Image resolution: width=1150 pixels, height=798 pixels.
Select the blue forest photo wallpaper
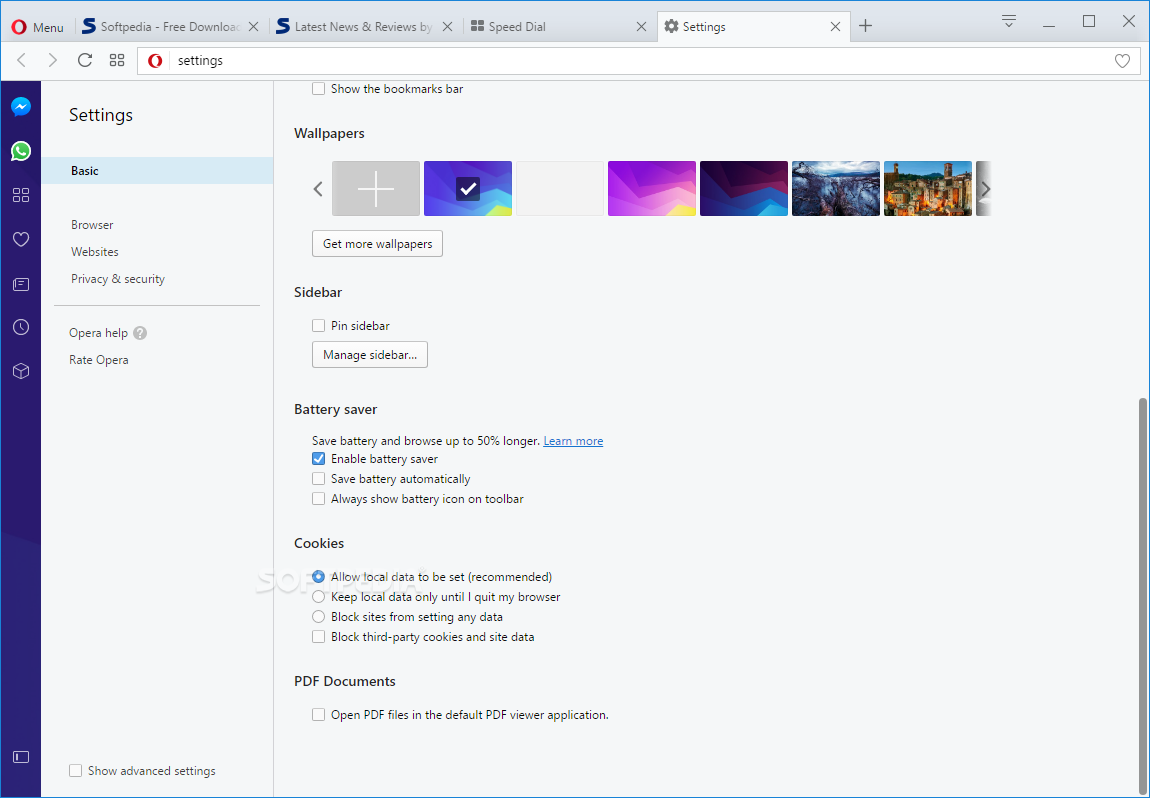(x=836, y=188)
